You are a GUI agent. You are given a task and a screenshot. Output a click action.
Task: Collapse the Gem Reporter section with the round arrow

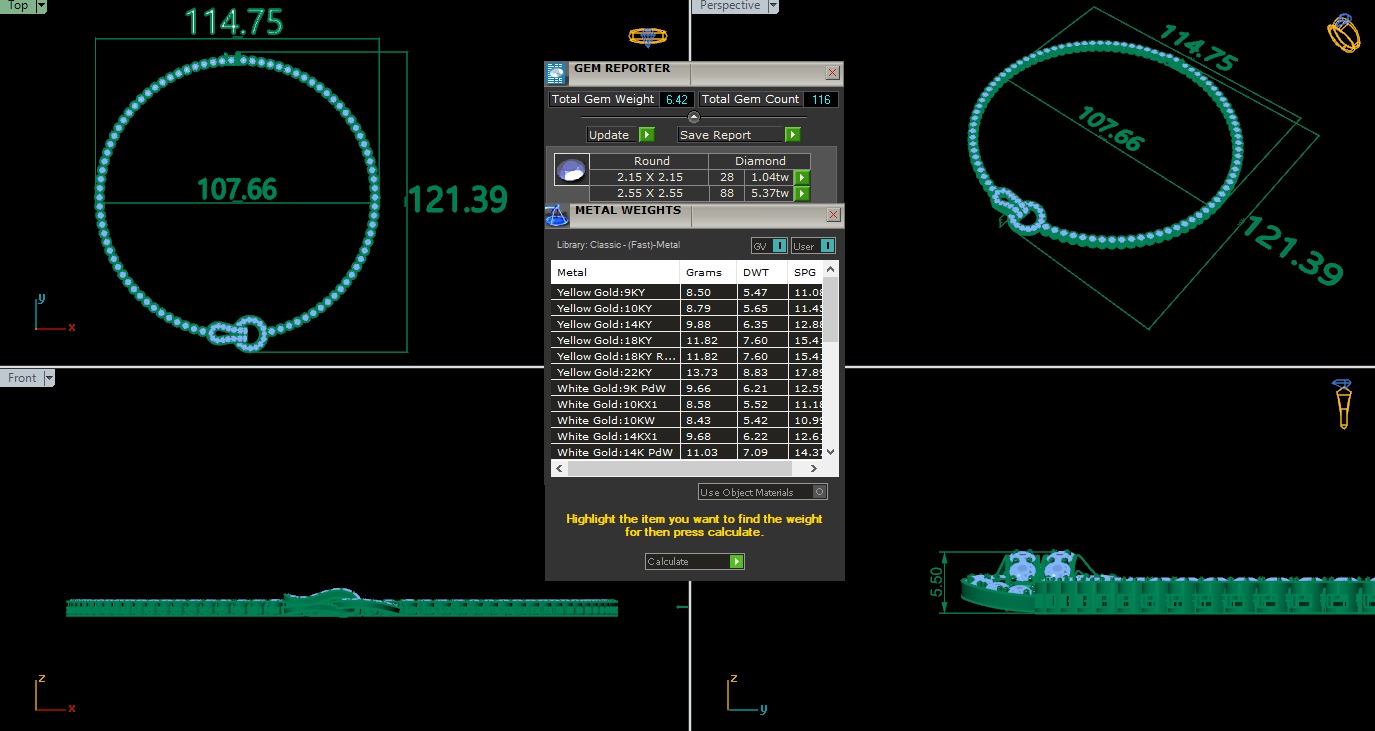[695, 117]
